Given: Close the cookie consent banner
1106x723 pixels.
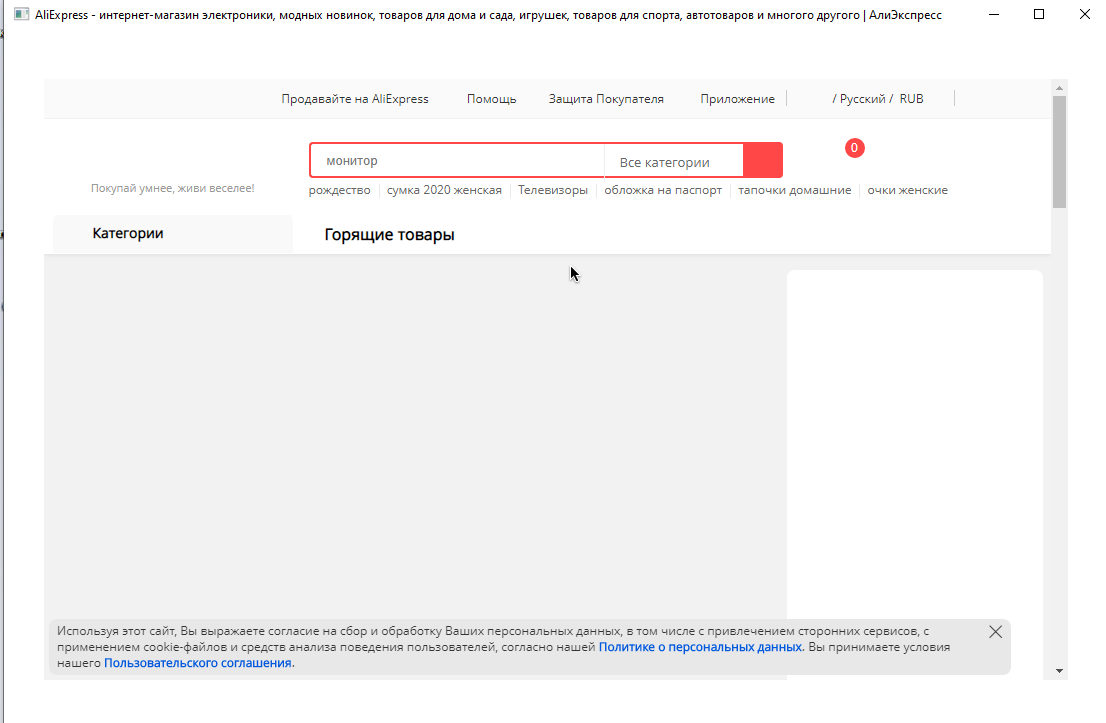Looking at the screenshot, I should coord(995,632).
